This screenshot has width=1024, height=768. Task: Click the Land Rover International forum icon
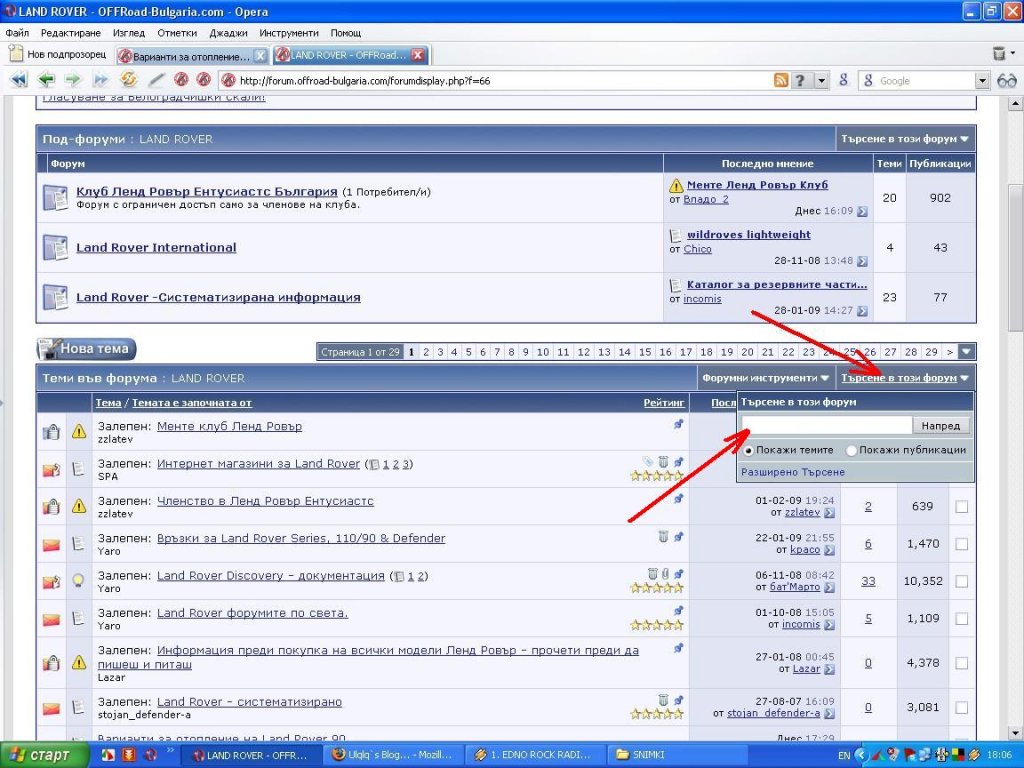click(x=55, y=247)
